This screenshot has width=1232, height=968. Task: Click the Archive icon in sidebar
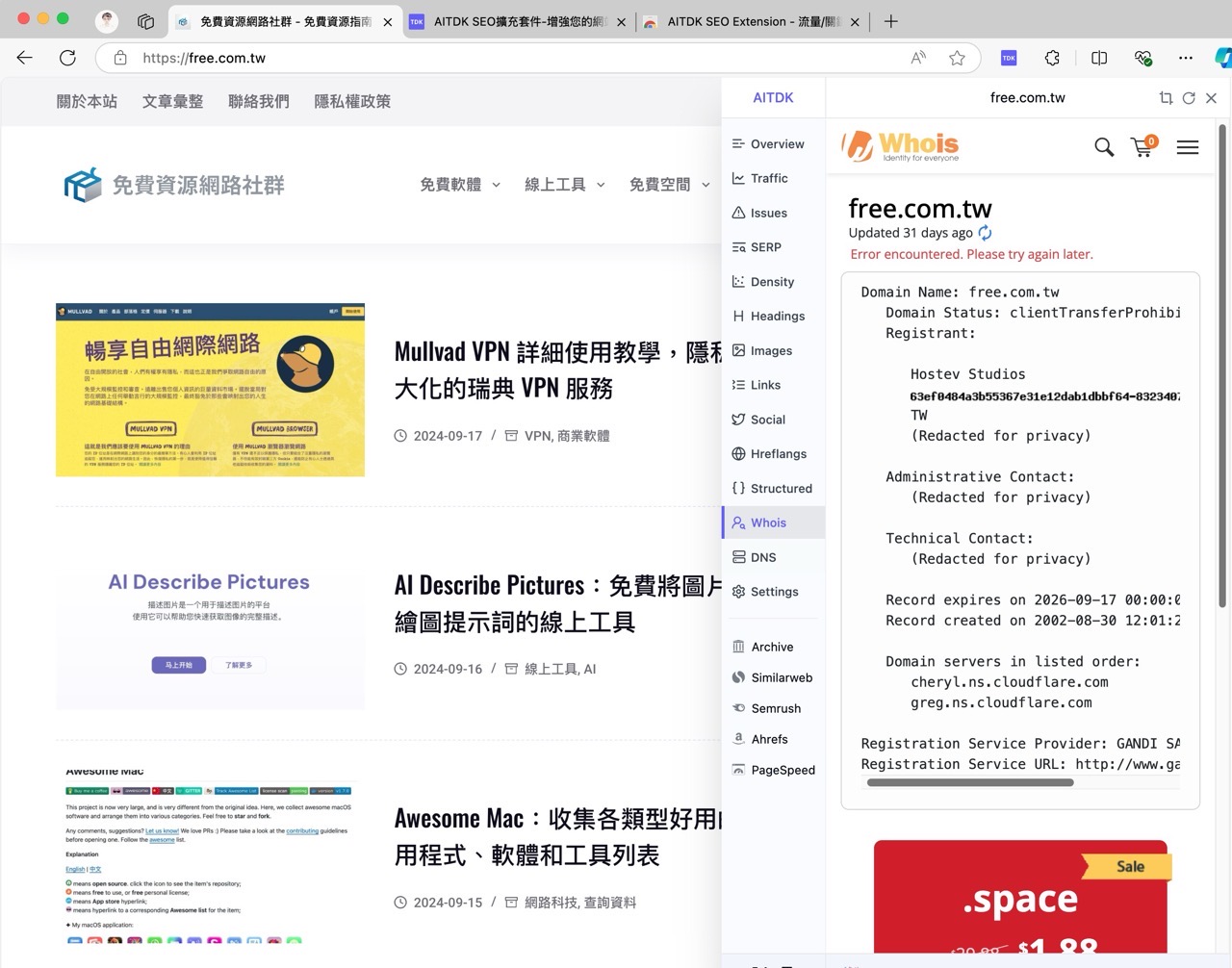point(738,648)
